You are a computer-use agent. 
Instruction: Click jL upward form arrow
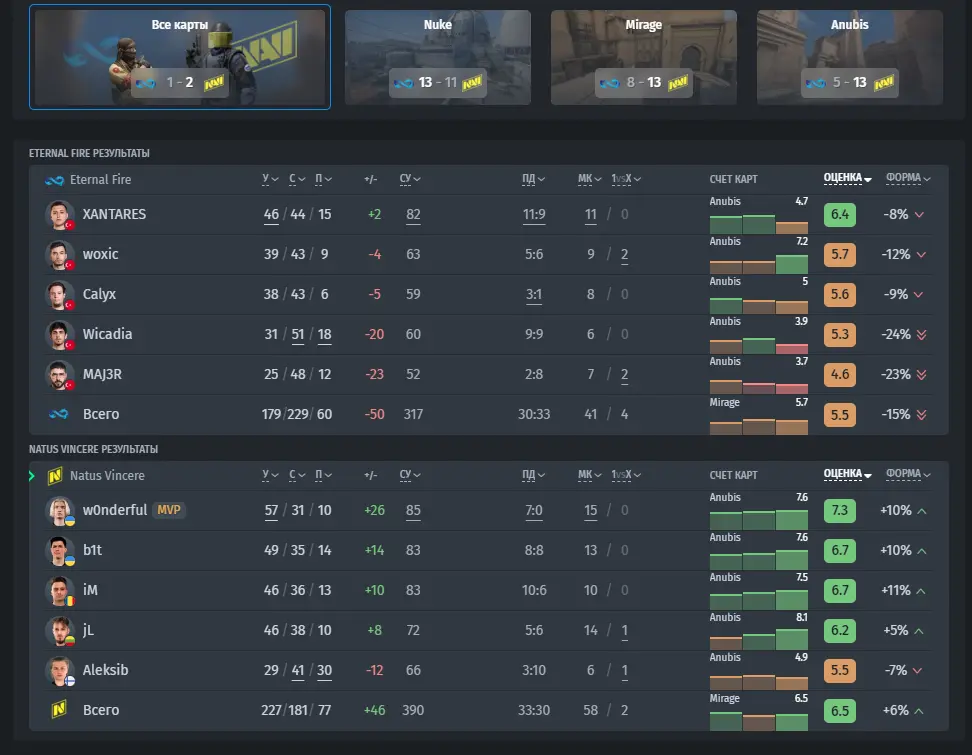919,631
